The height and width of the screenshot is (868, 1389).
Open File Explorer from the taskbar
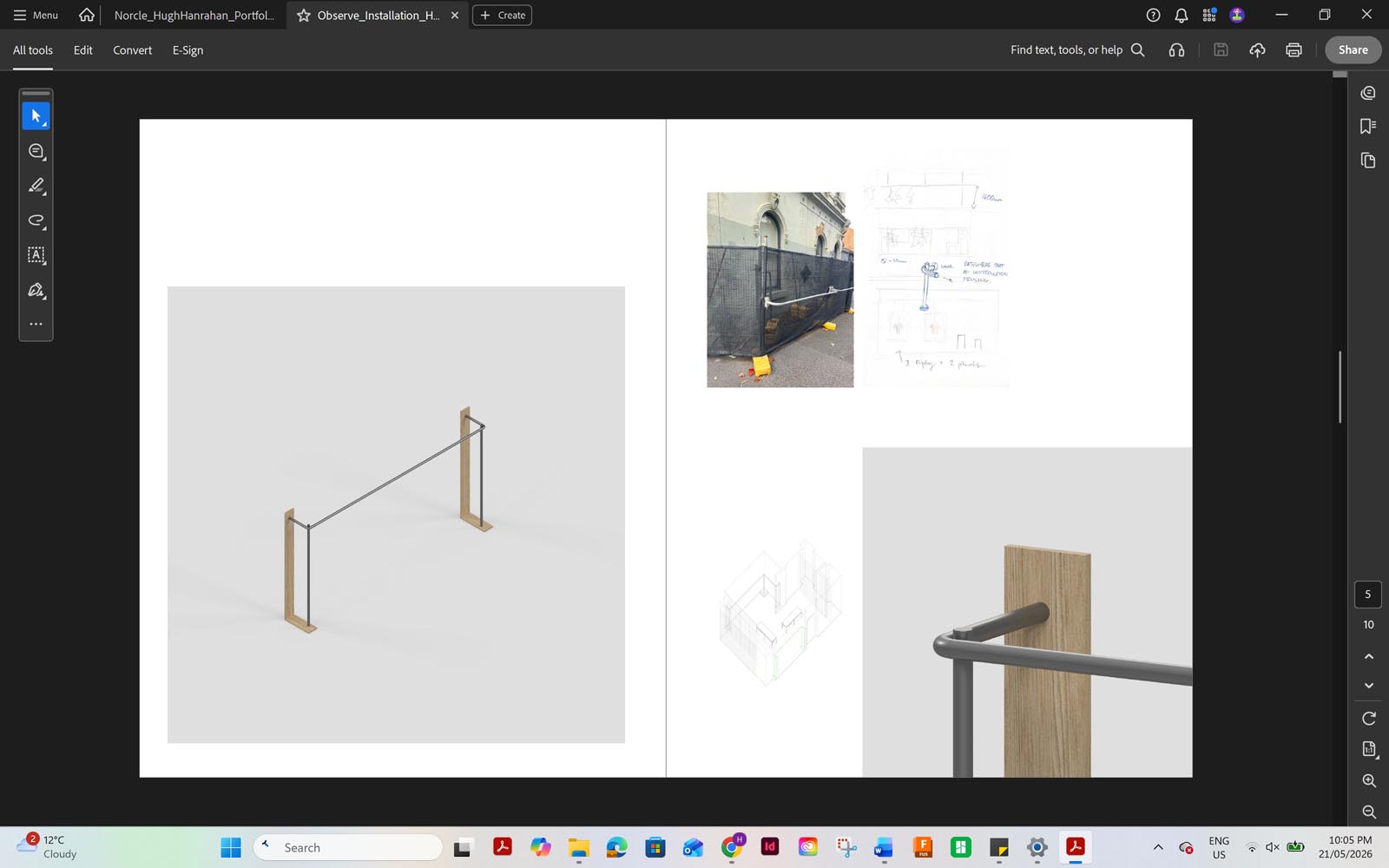579,847
